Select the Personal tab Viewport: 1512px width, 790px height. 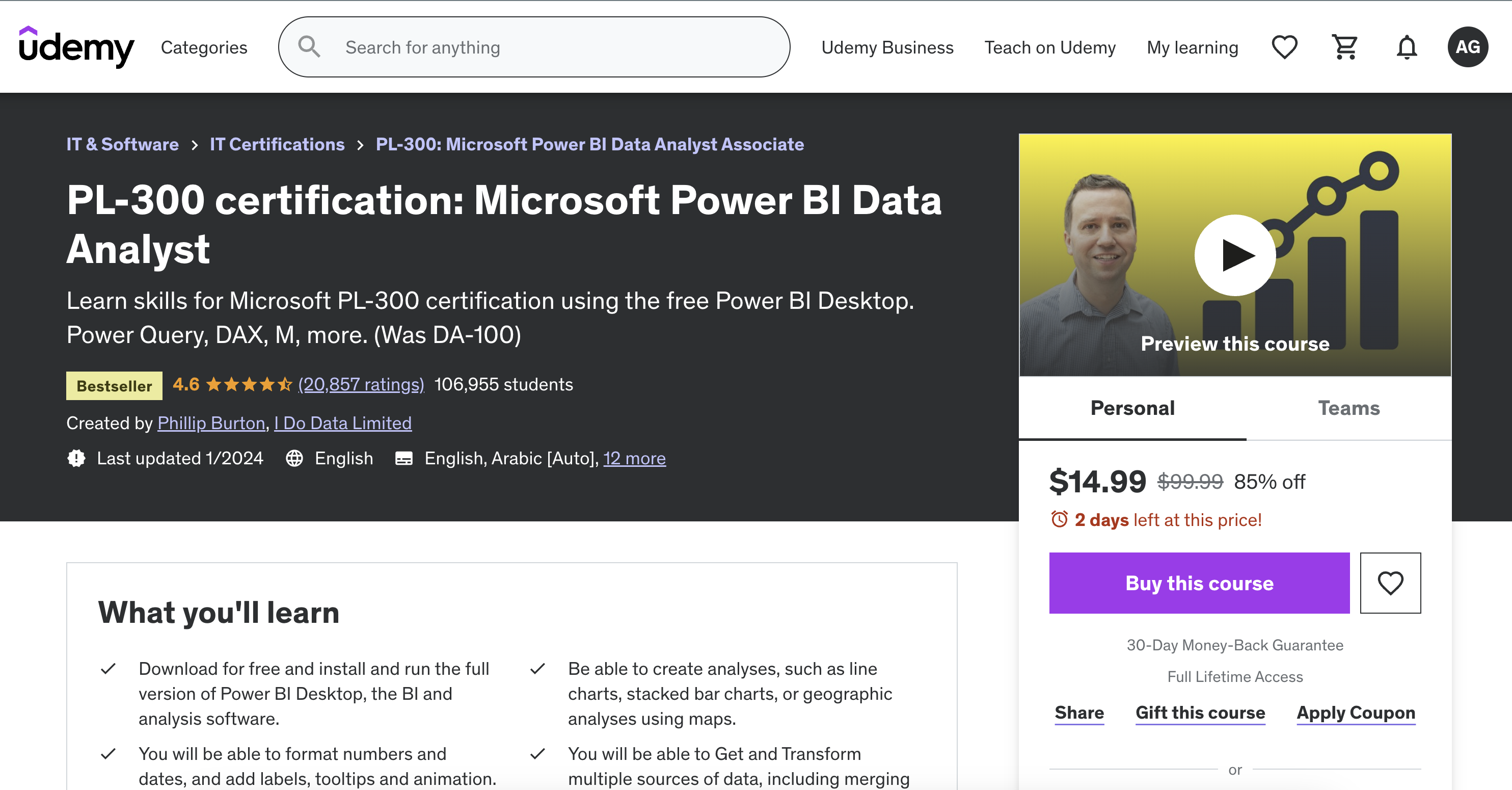(x=1132, y=408)
